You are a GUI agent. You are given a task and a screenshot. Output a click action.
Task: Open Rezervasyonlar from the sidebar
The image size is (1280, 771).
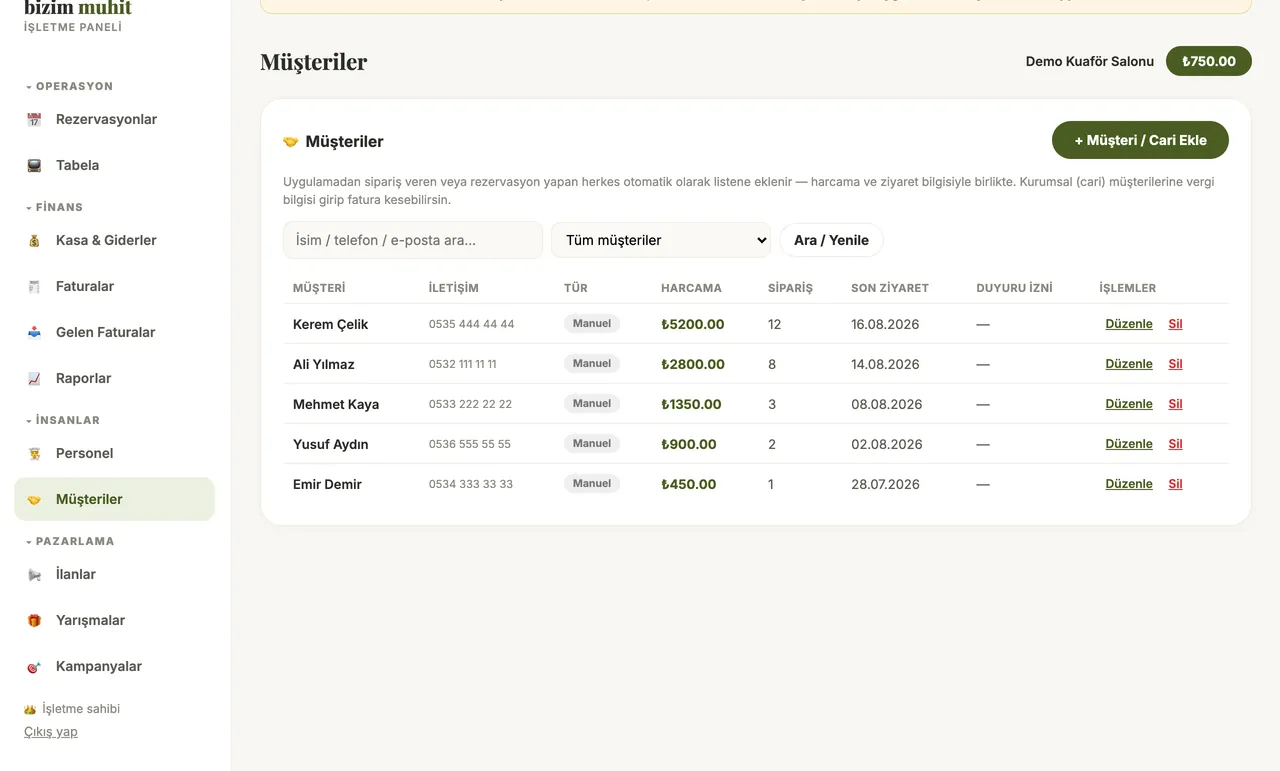click(x=114, y=119)
